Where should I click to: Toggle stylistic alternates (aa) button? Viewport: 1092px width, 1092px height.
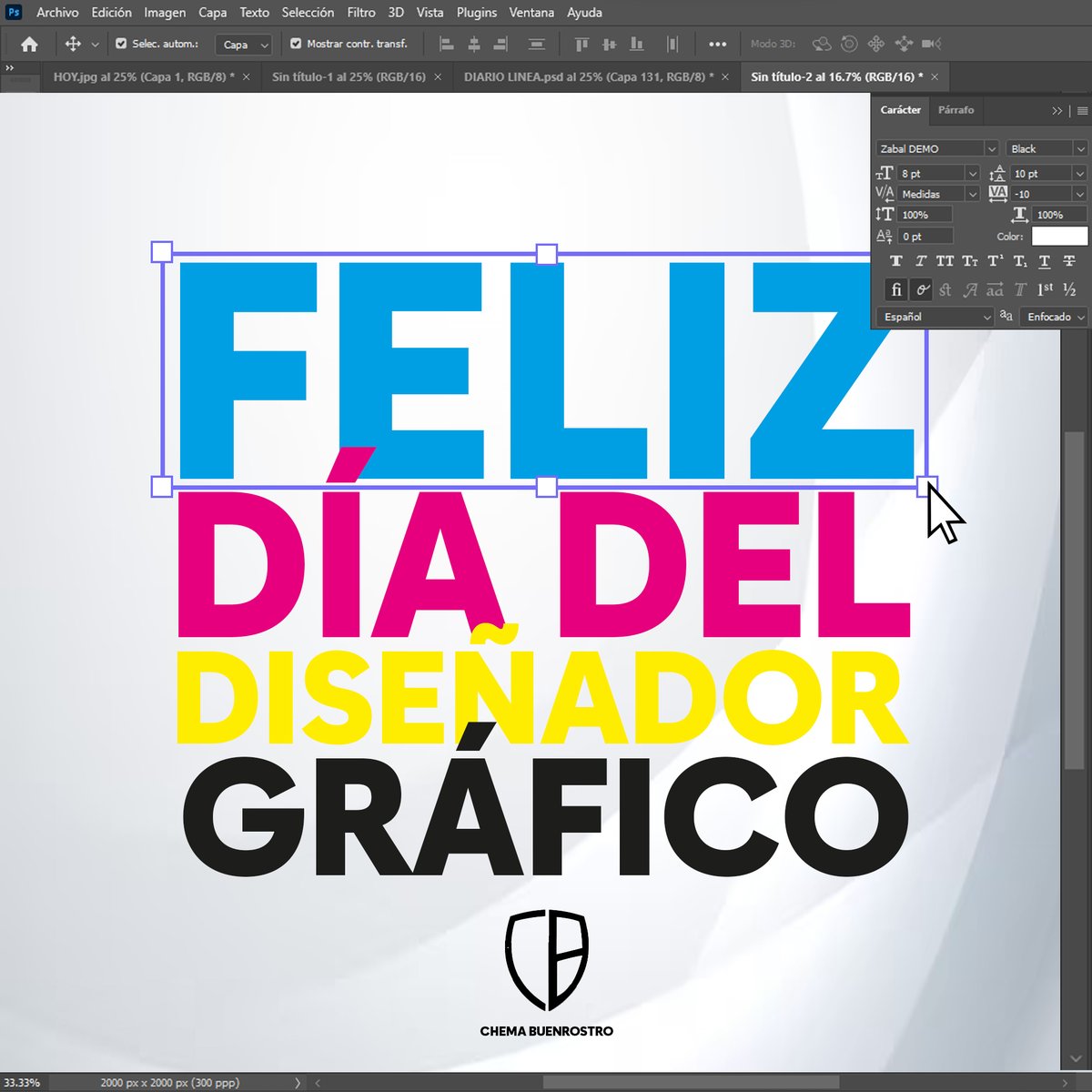995,289
